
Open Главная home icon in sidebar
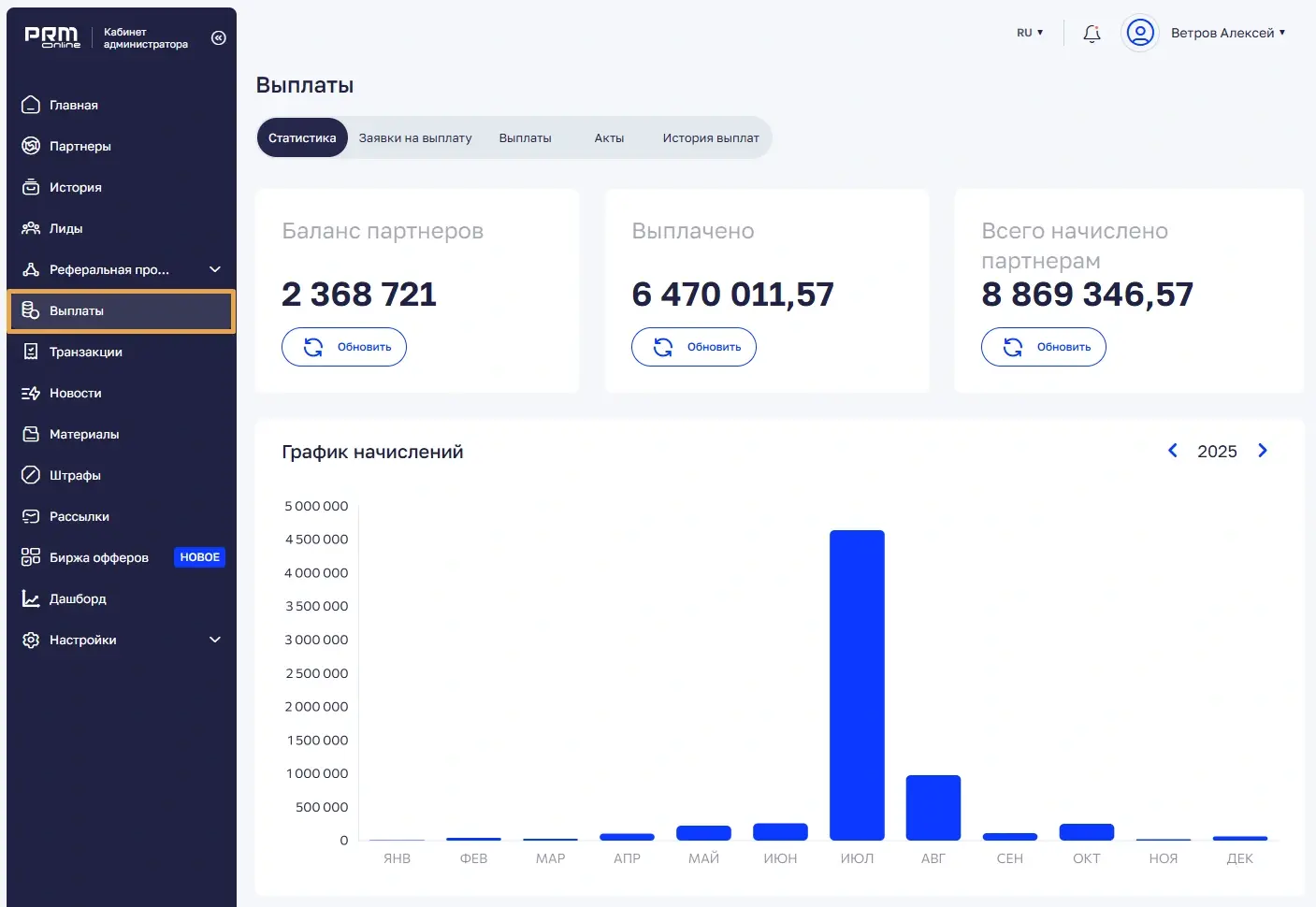[x=31, y=105]
